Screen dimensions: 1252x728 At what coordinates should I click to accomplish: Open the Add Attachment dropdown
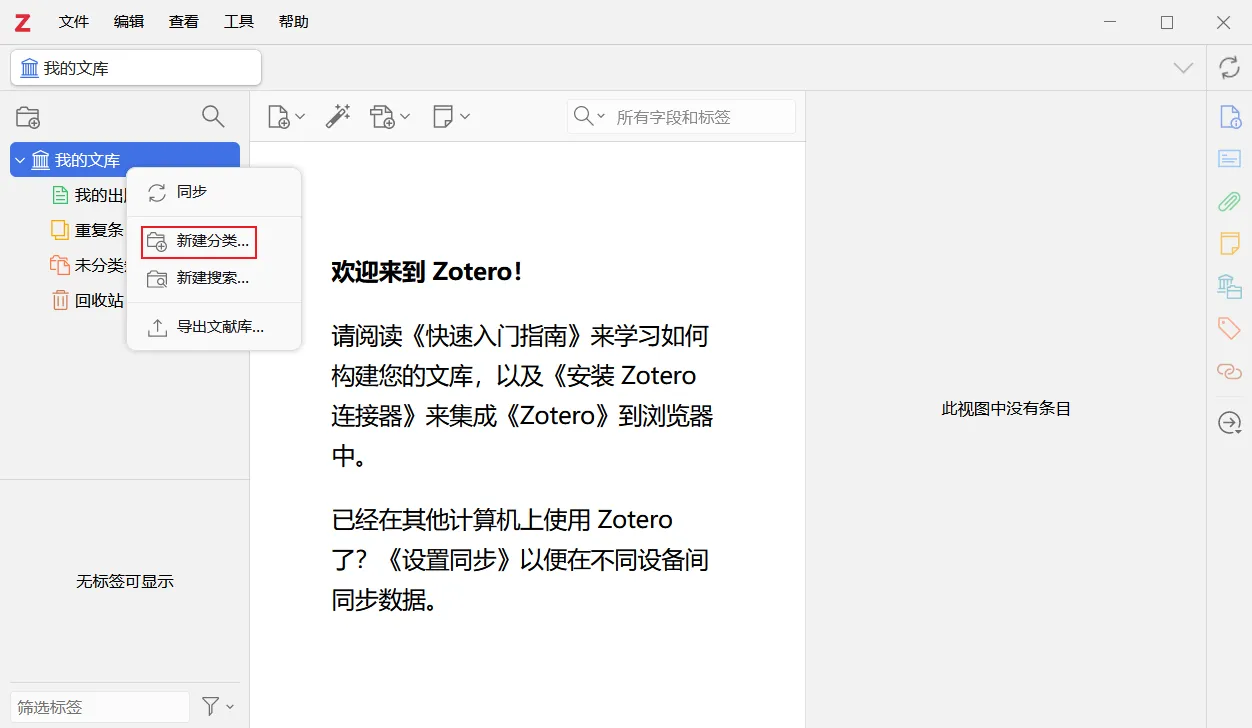(x=390, y=117)
